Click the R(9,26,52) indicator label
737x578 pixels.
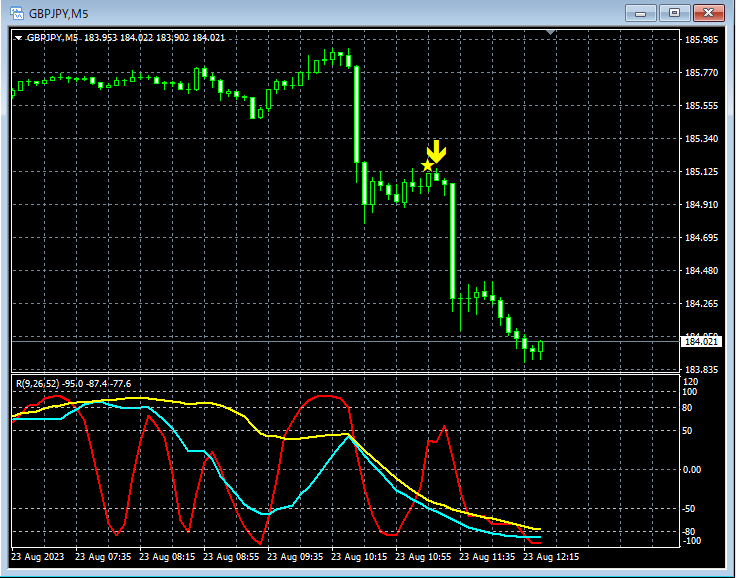click(x=73, y=384)
